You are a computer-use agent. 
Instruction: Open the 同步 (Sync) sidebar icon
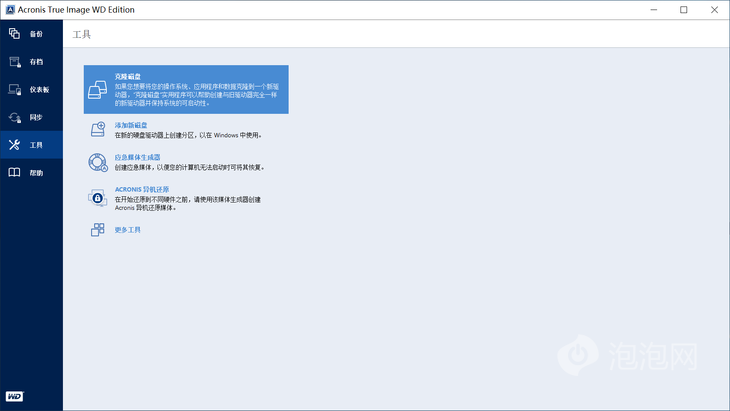[14, 117]
